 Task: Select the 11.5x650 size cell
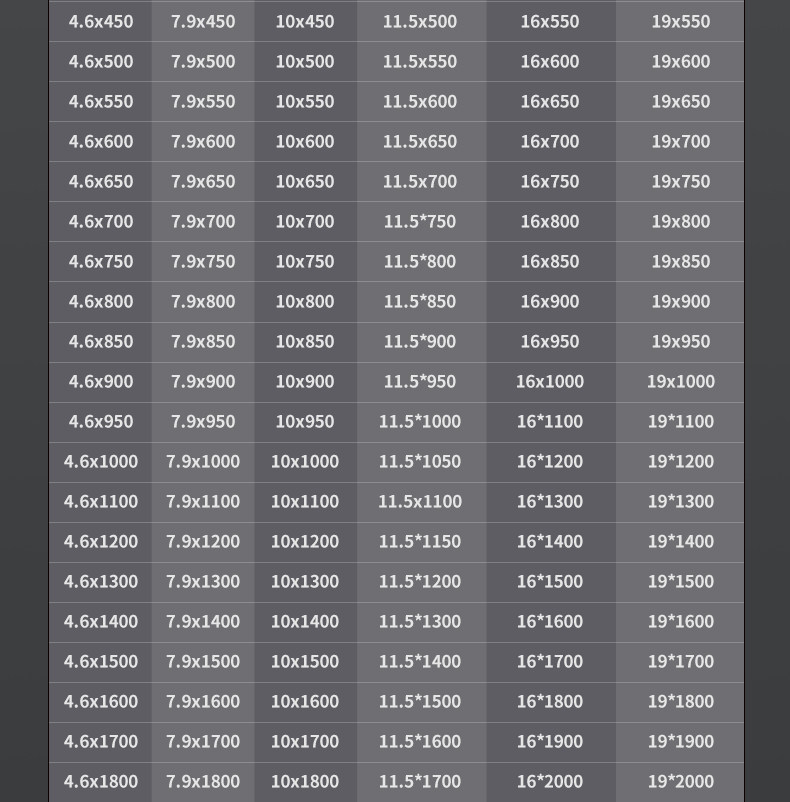tap(420, 141)
